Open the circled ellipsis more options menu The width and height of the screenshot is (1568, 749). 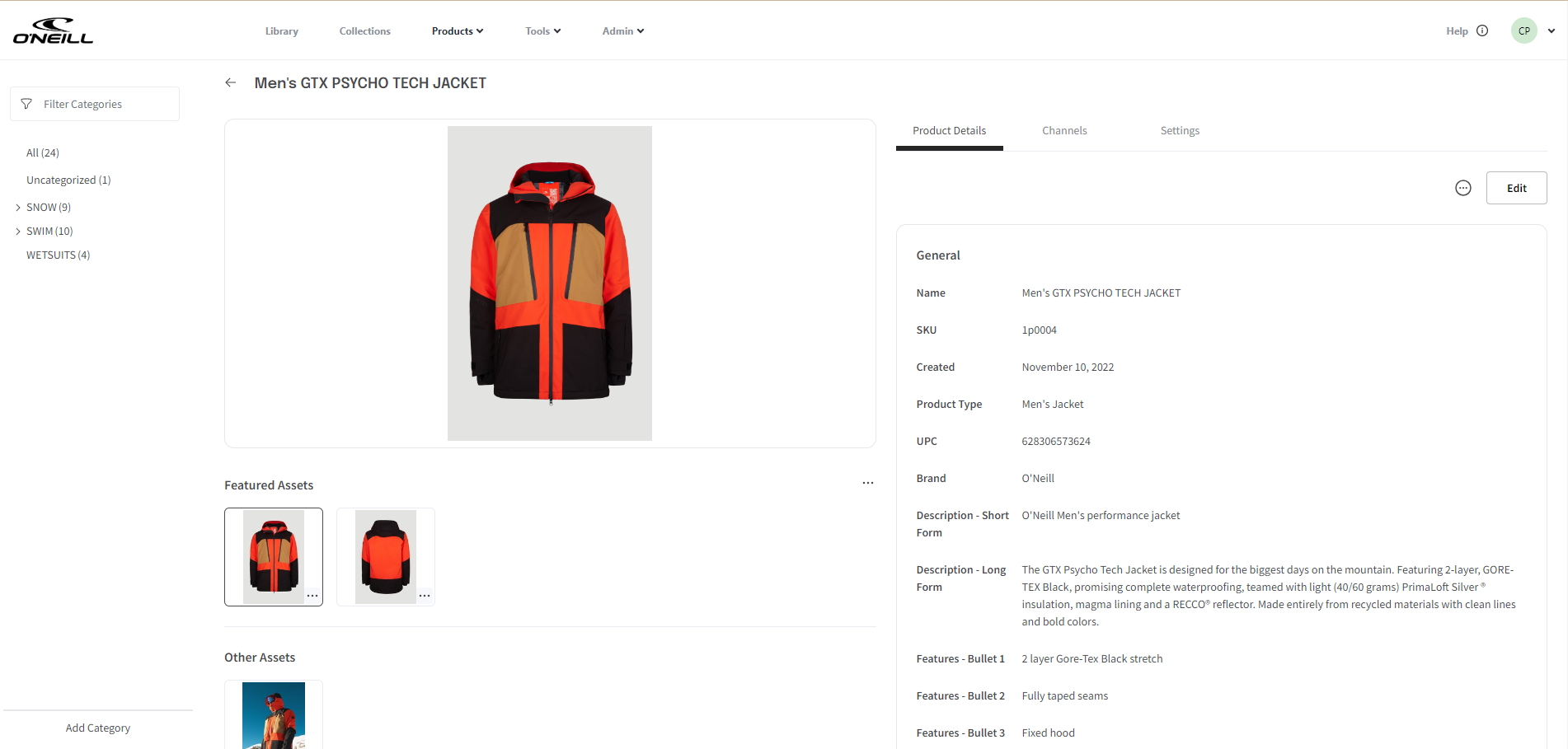1463,188
